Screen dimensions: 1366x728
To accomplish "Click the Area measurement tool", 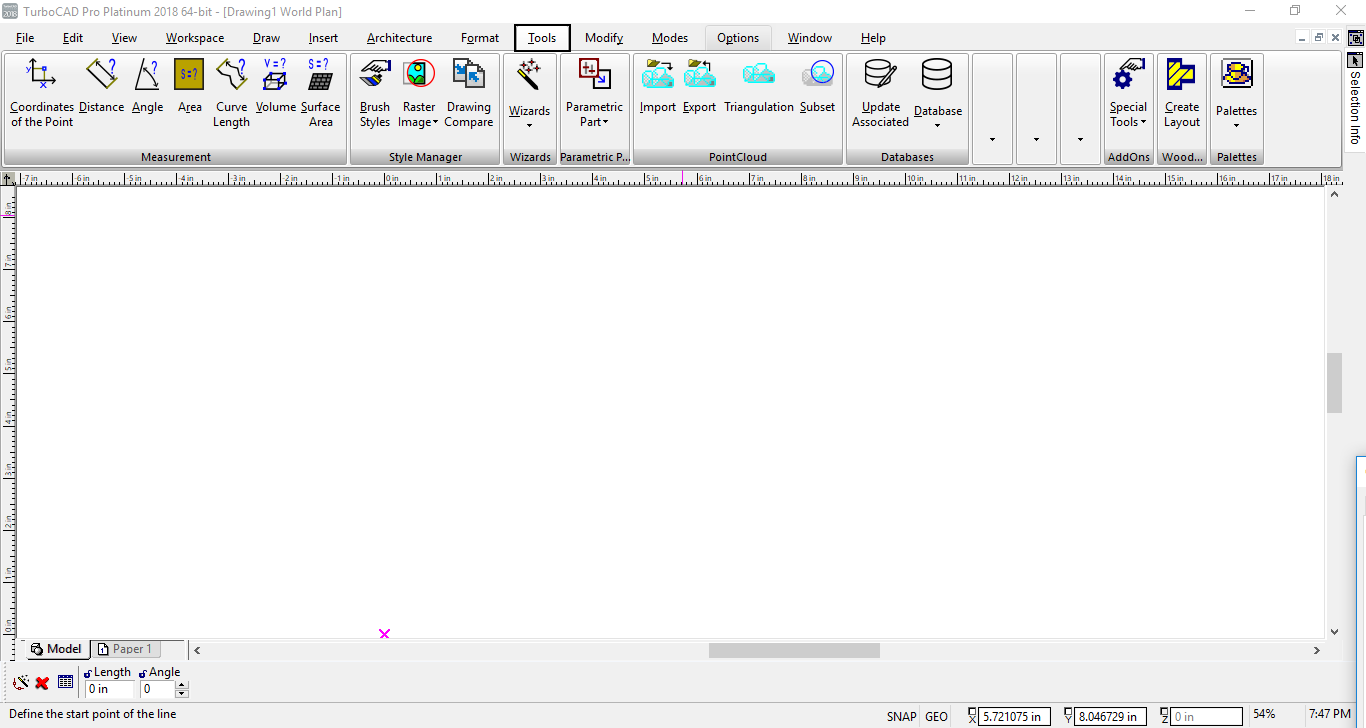I will coord(190,86).
